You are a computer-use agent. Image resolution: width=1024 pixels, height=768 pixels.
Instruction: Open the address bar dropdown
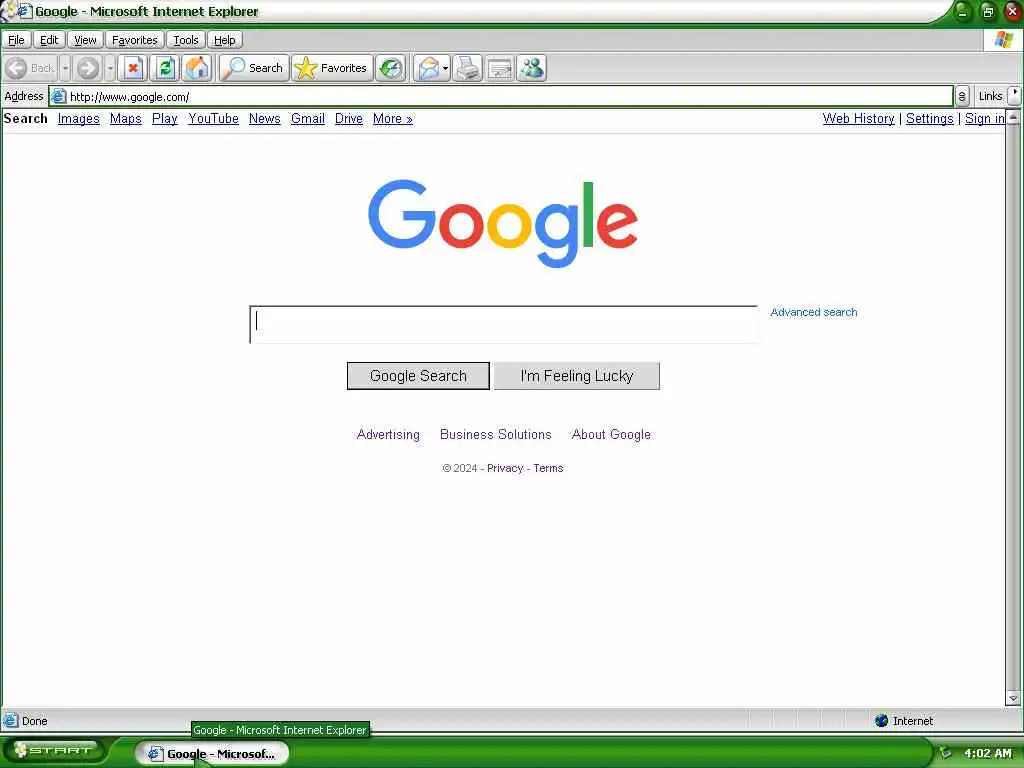[961, 97]
